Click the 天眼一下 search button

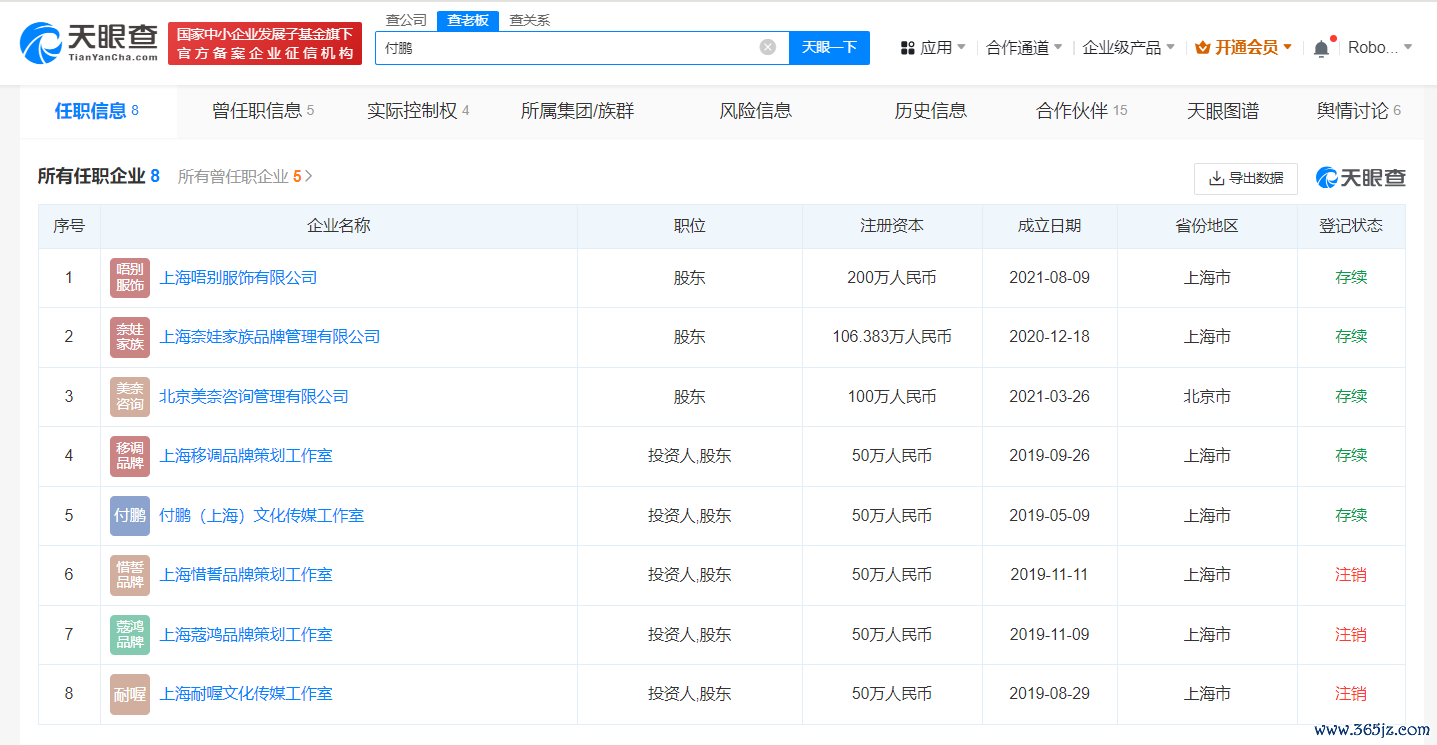(x=829, y=47)
